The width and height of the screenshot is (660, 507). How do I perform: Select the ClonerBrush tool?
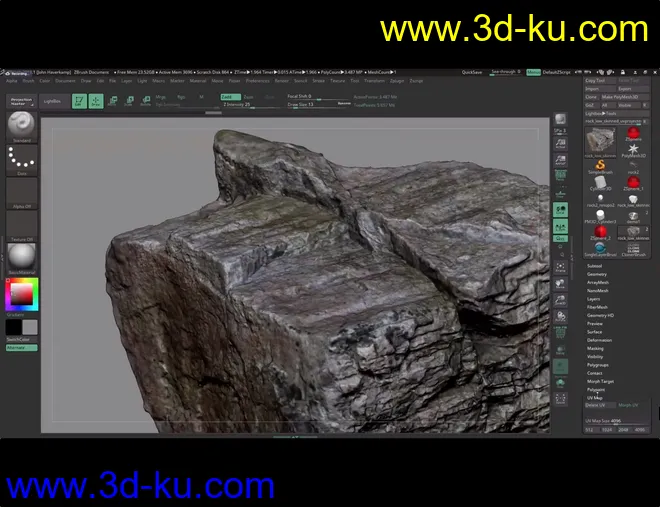coord(633,249)
